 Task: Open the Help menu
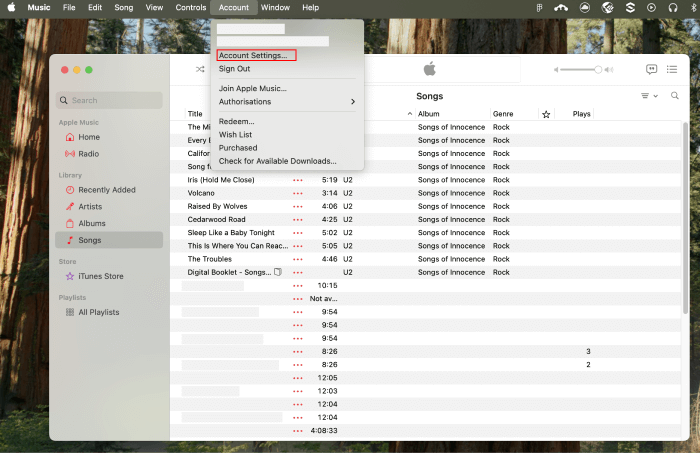tap(310, 7)
